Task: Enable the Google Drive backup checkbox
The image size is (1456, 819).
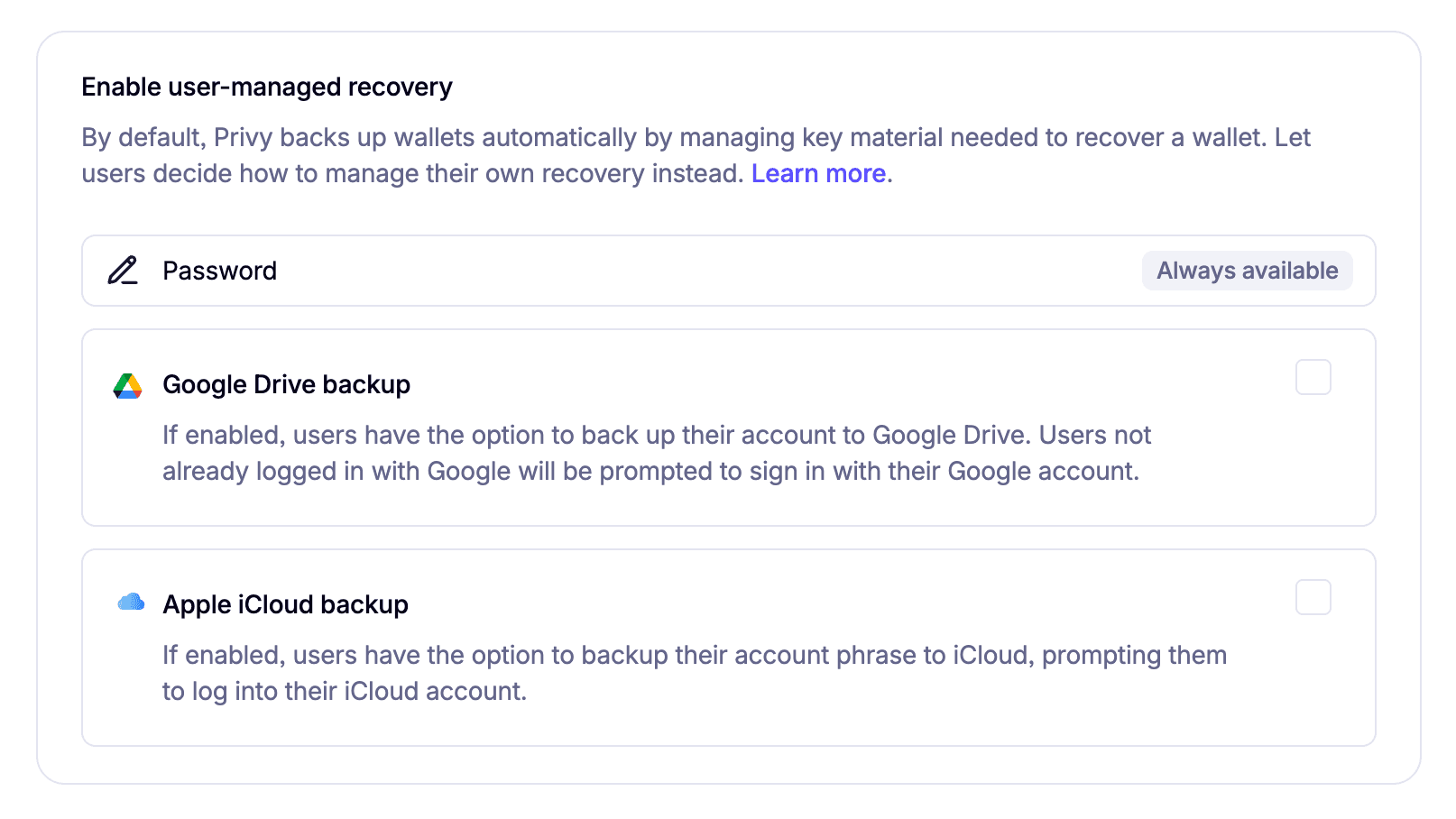Action: 1313,377
